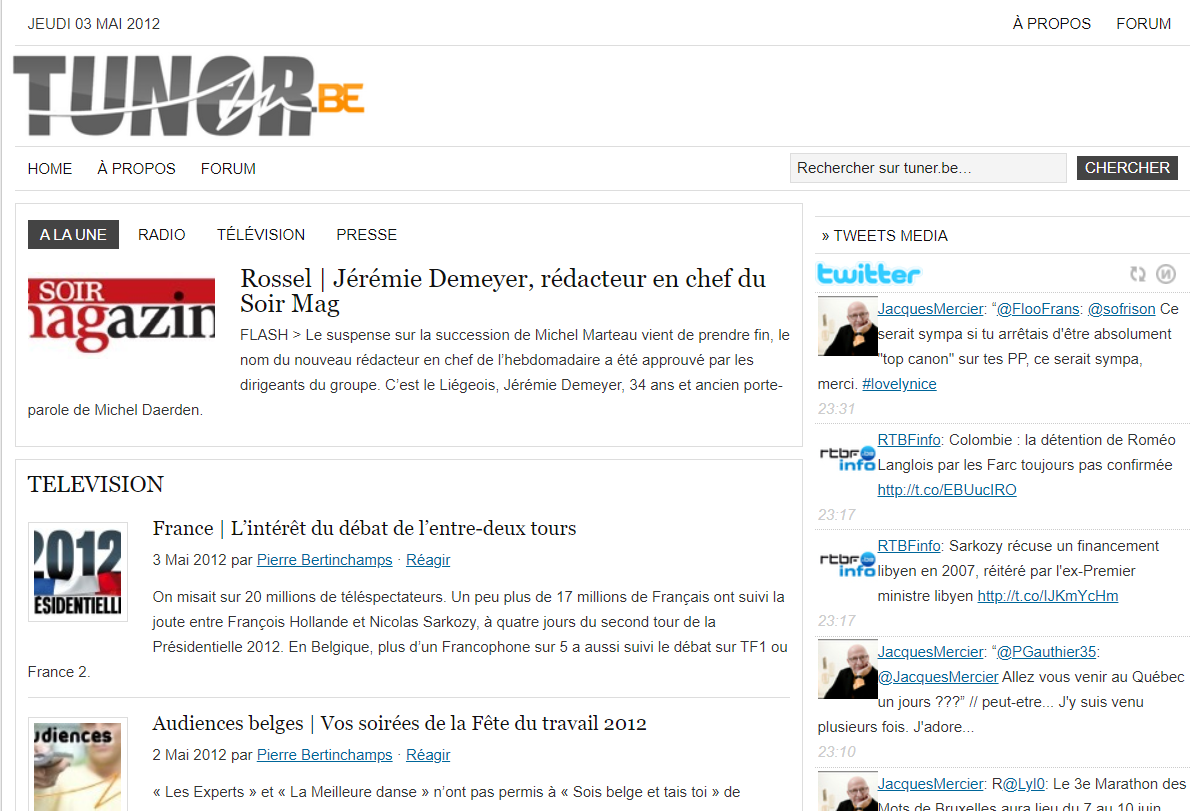Click the round icon beside the Twitter refresh
This screenshot has width=1199, height=811.
tap(1165, 274)
